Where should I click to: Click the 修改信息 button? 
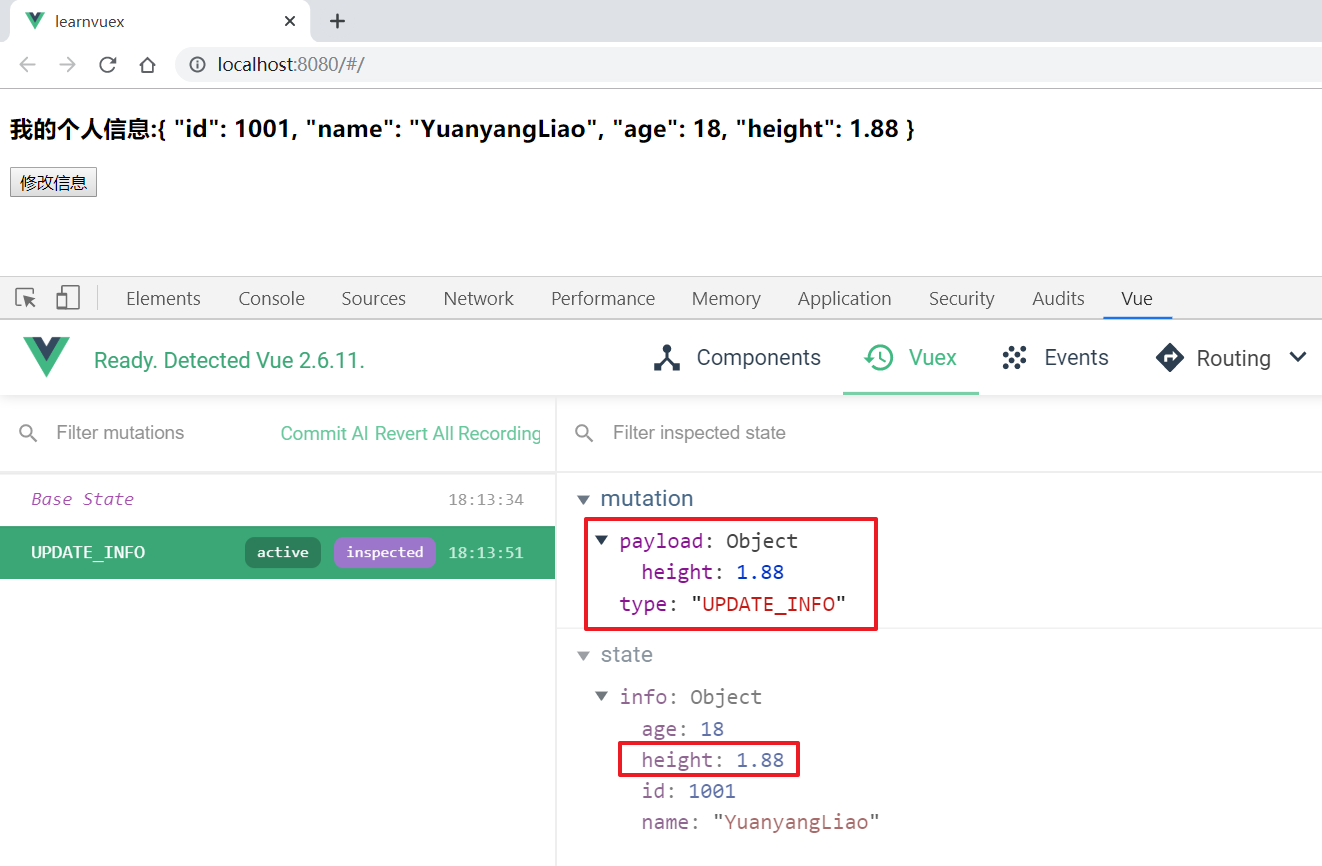tap(53, 183)
